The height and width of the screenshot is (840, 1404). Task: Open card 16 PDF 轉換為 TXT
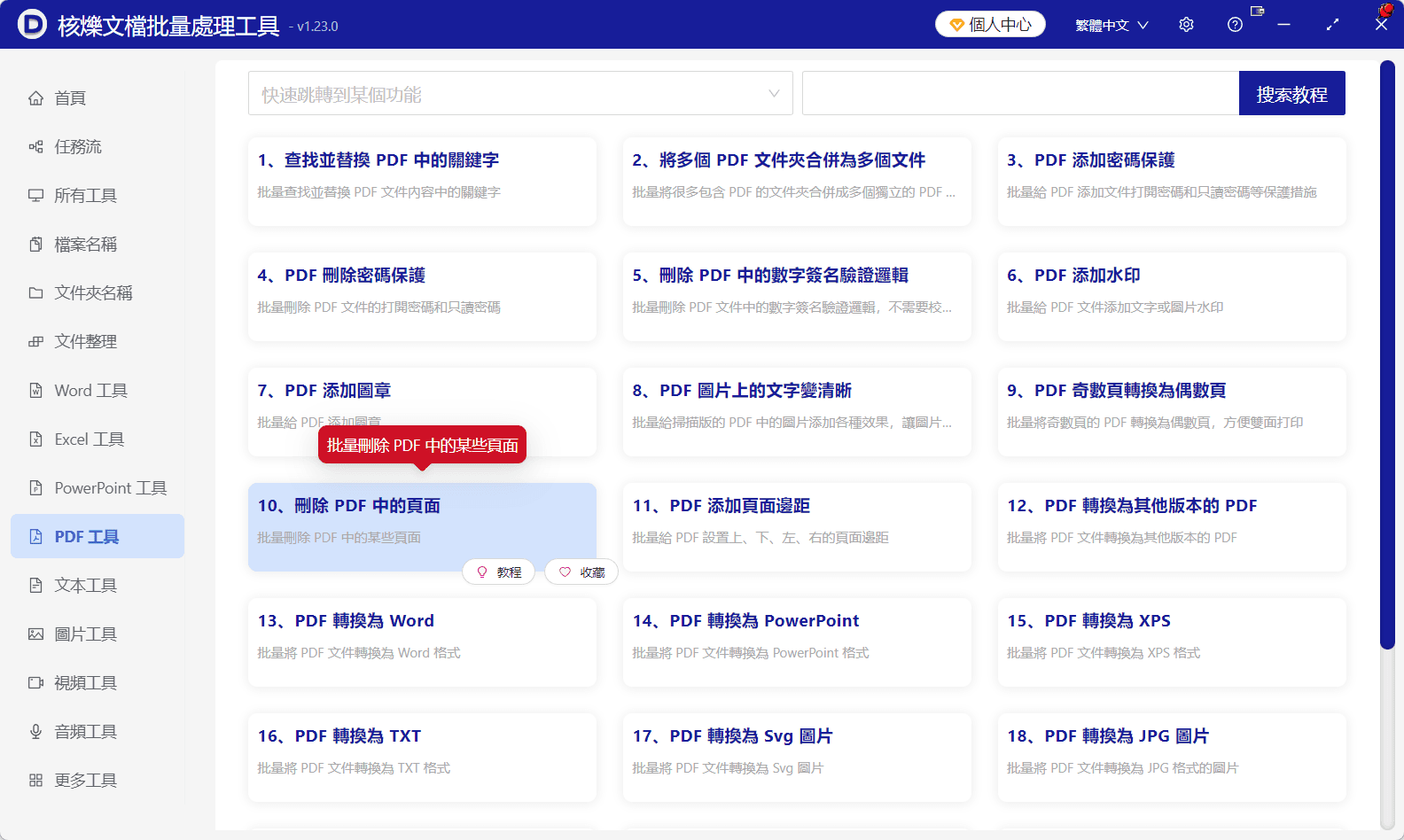tap(422, 758)
